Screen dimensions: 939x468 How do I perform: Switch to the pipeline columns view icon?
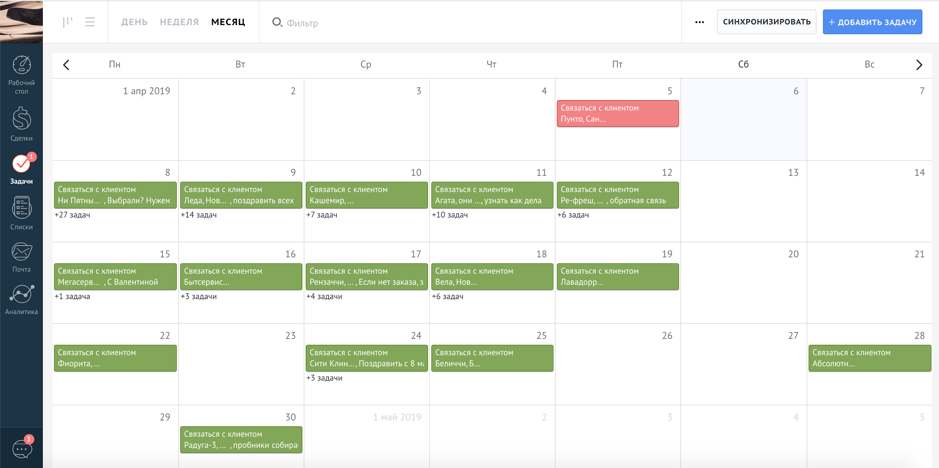pyautogui.click(x=68, y=22)
